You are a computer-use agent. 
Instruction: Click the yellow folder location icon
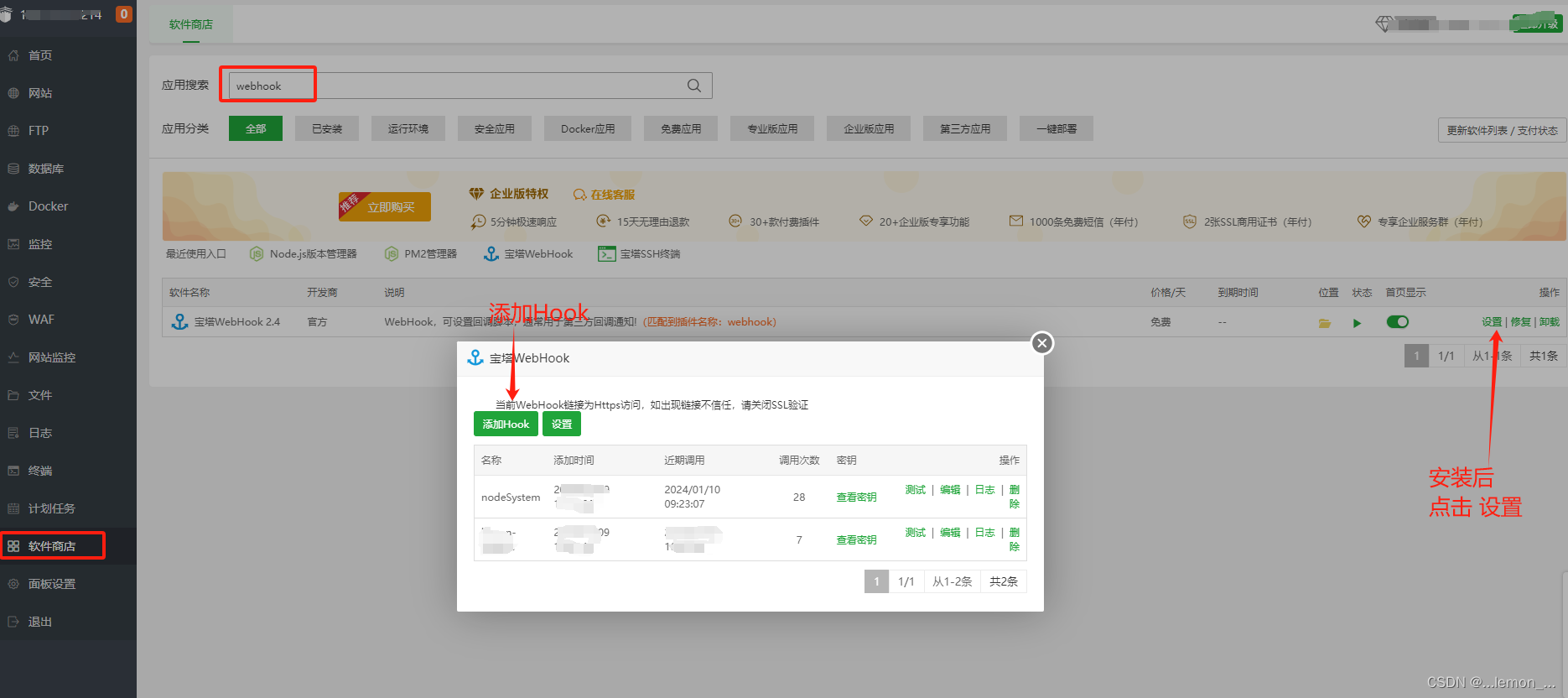point(1325,323)
